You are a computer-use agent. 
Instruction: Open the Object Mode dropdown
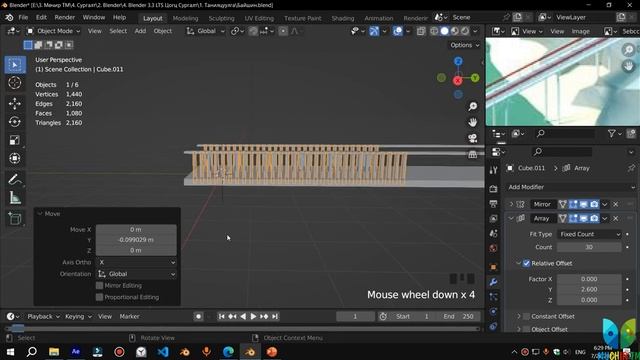tap(53, 31)
